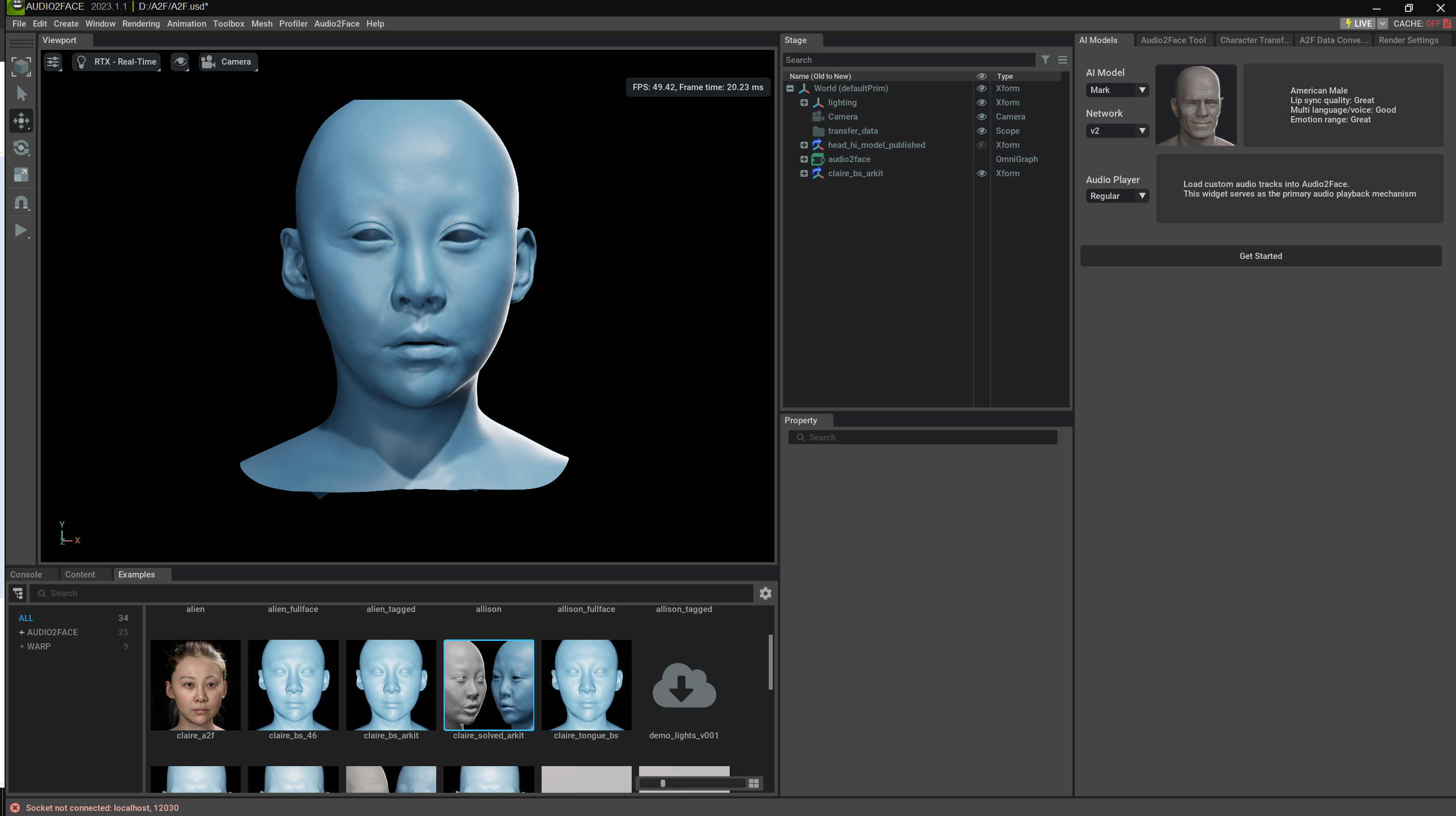Open the Network v2 dropdown

tap(1117, 131)
